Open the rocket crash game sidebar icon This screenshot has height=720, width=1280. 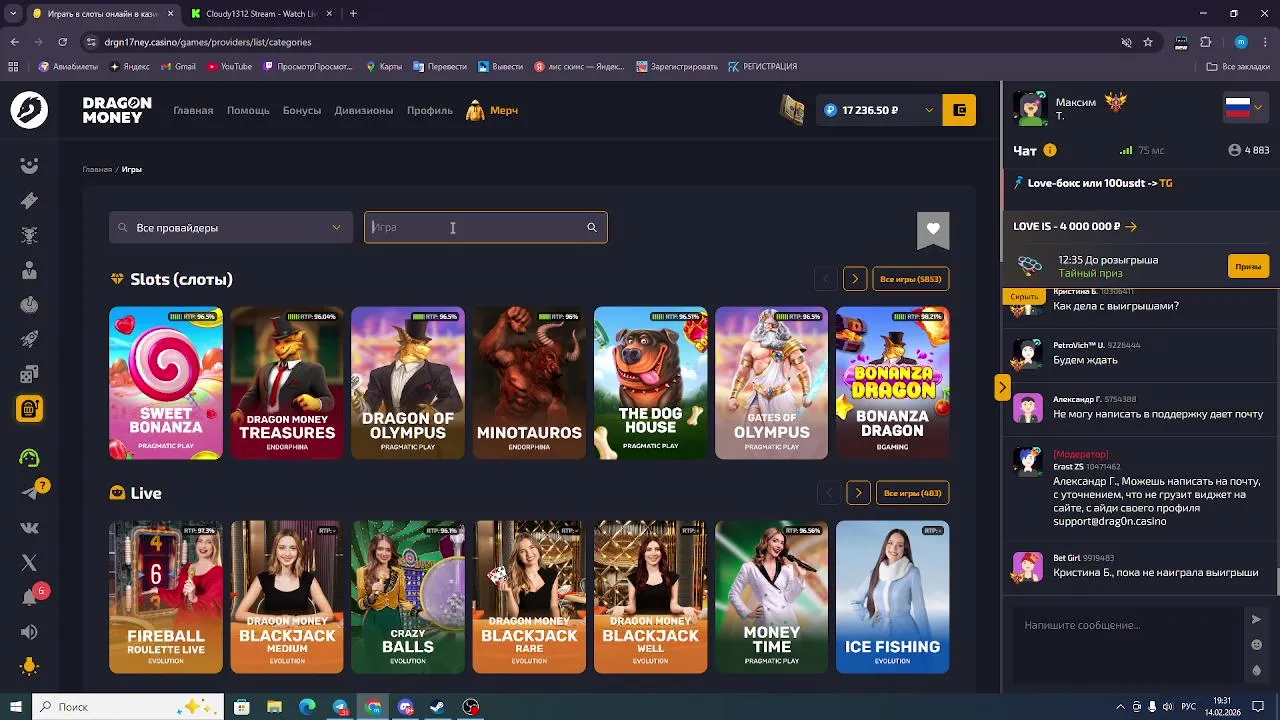point(29,339)
